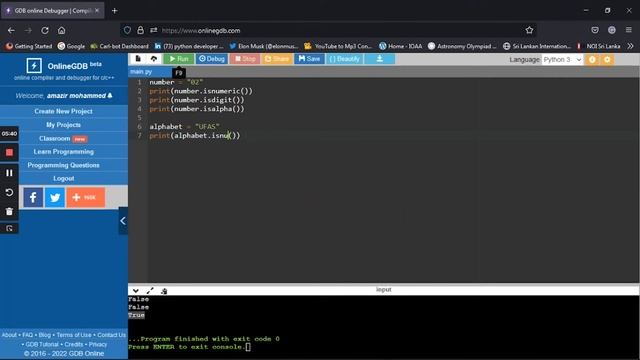Viewport: 640px width, 360px height.
Task: Open the Contact Us link
Action: click(x=111, y=335)
